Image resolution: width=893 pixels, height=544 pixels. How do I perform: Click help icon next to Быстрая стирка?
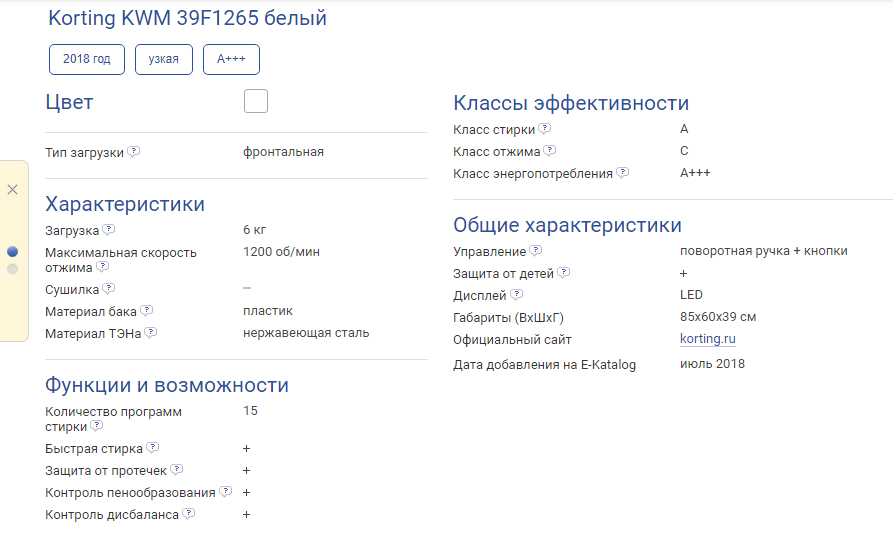point(153,448)
